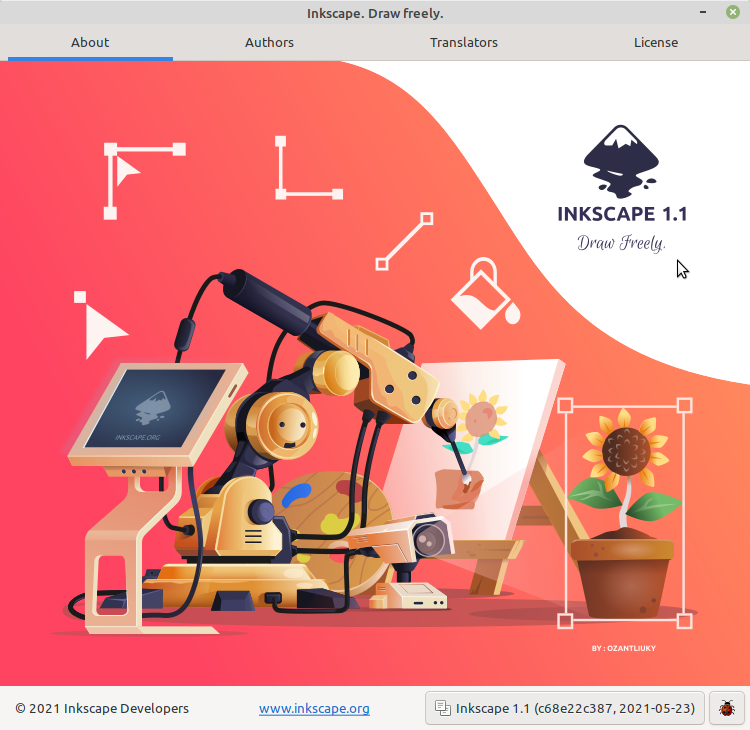This screenshot has height=730, width=750.
Task: Select the About tab
Action: [90, 43]
